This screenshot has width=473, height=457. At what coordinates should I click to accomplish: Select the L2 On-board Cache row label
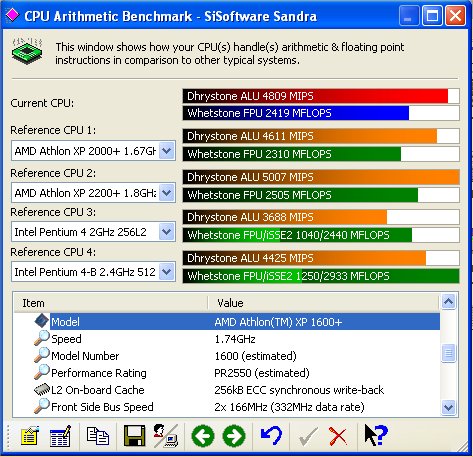click(x=98, y=390)
